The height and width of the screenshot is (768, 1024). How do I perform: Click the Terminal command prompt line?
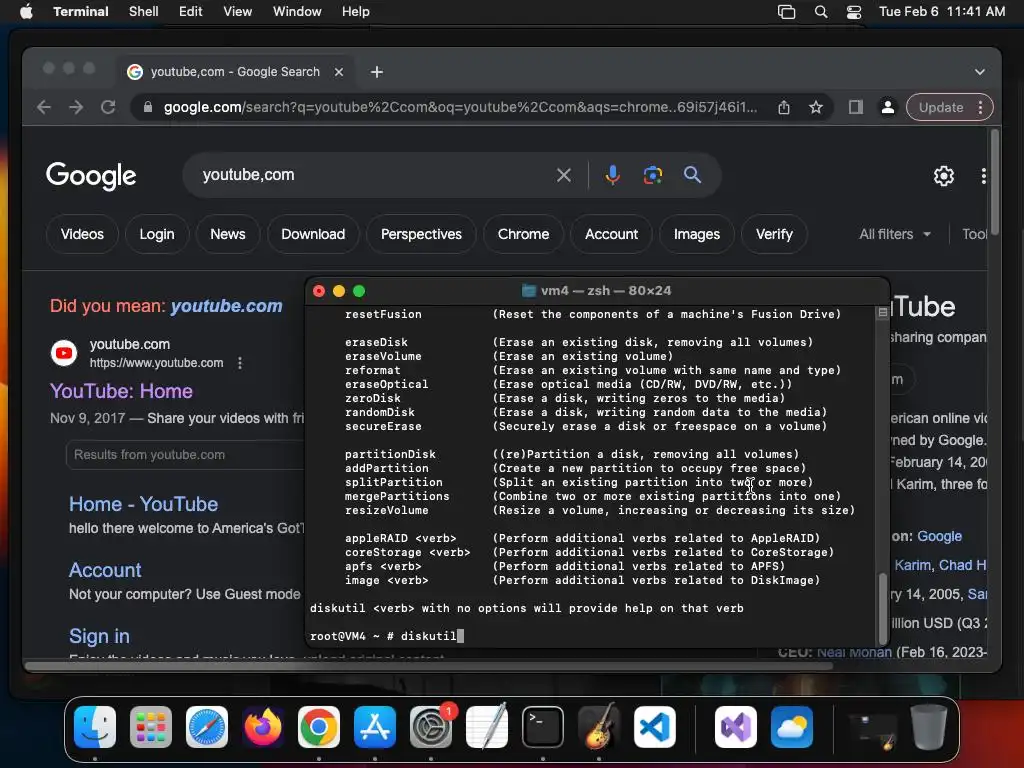click(591, 636)
